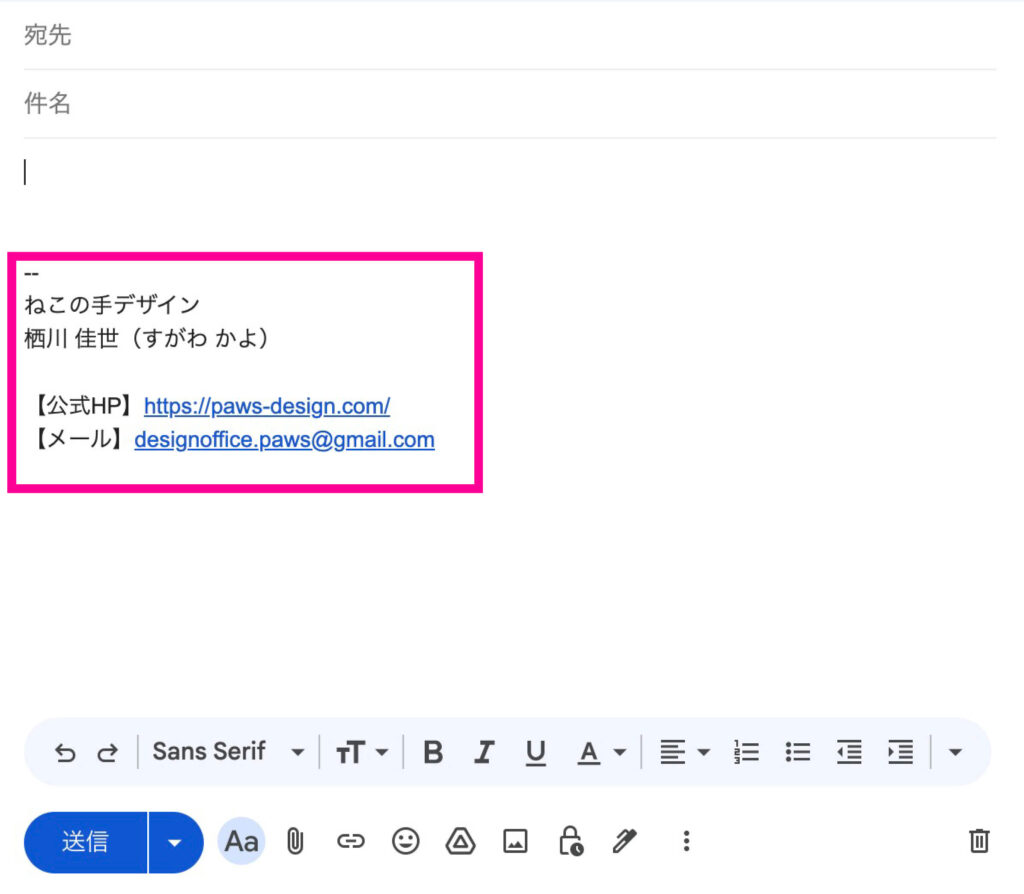
Task: Insert a link using chain icon
Action: pos(350,841)
